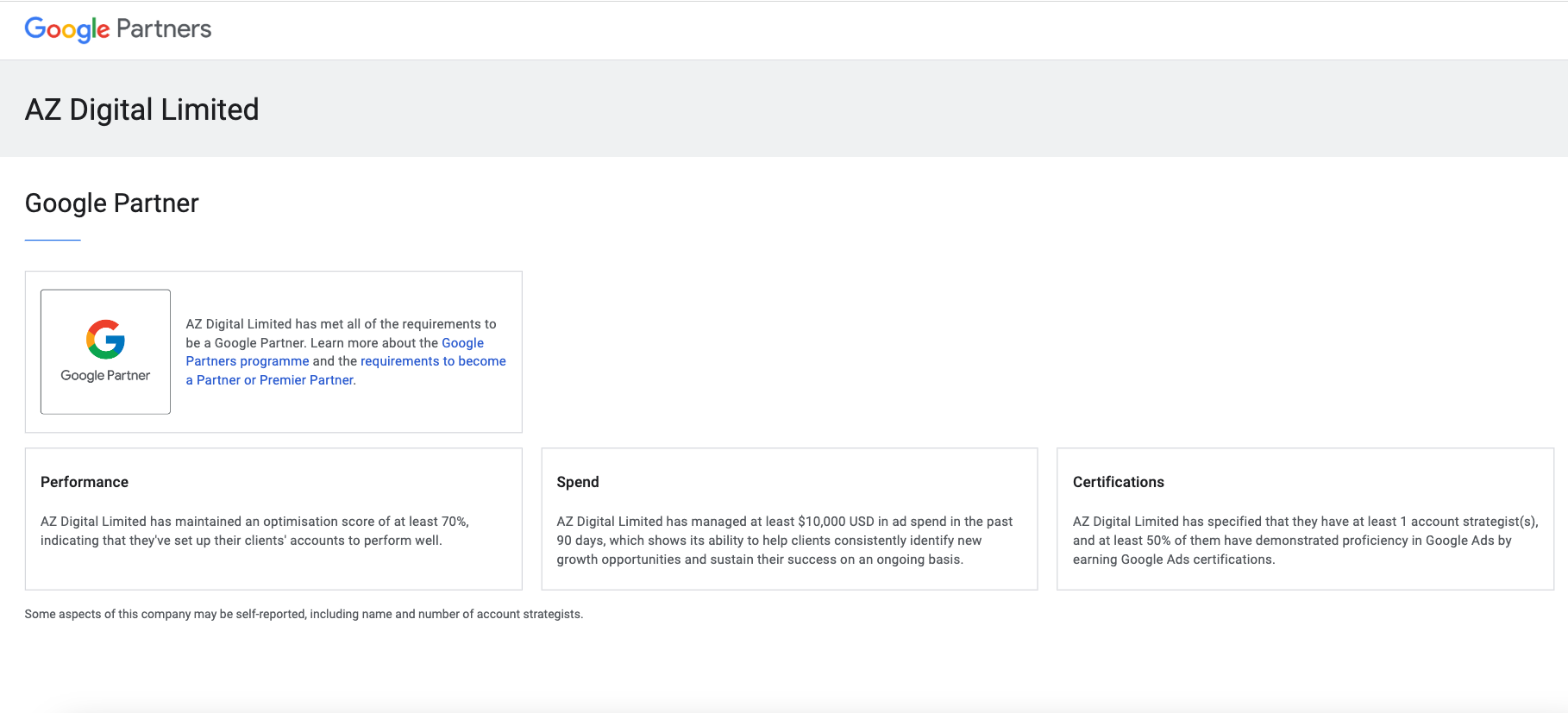Click the Google Partner badge image
The height and width of the screenshot is (713, 1568).
click(105, 352)
